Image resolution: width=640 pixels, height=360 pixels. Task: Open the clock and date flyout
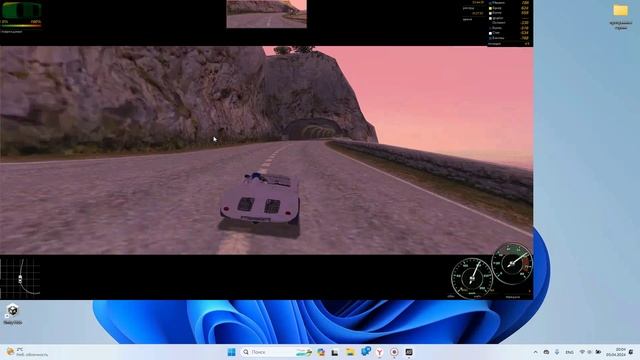(616, 352)
